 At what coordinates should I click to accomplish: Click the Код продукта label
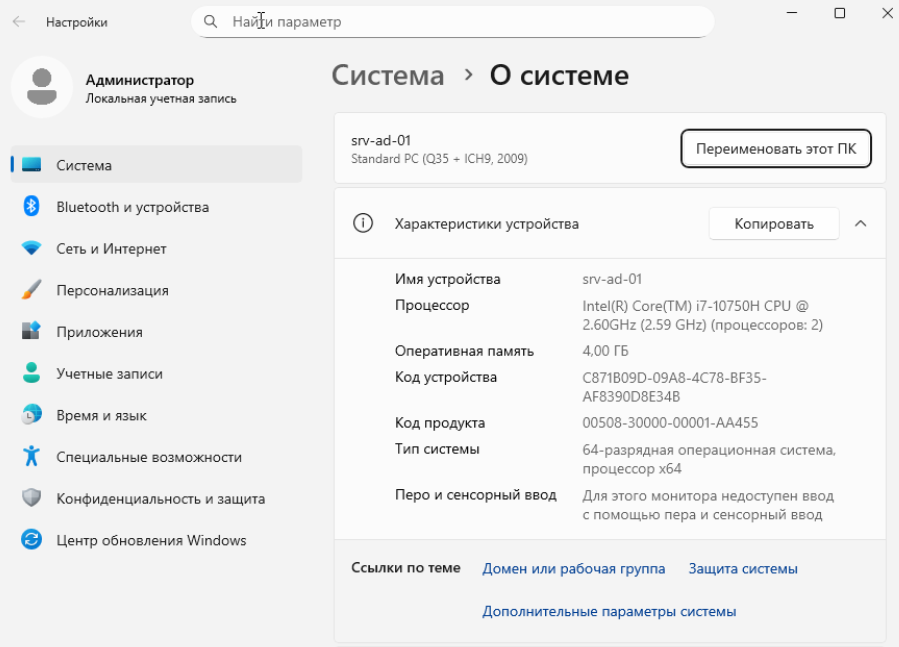440,423
